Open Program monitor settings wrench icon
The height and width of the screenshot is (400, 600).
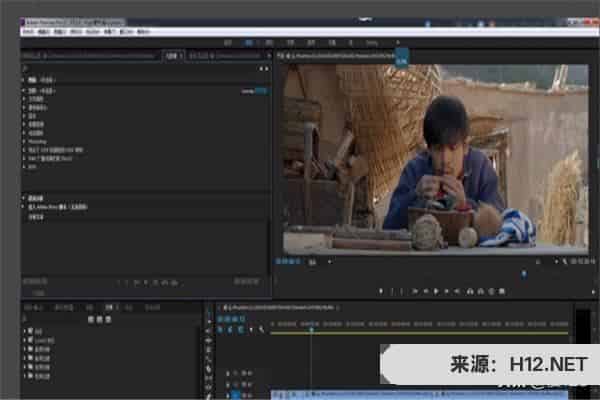[x=565, y=261]
